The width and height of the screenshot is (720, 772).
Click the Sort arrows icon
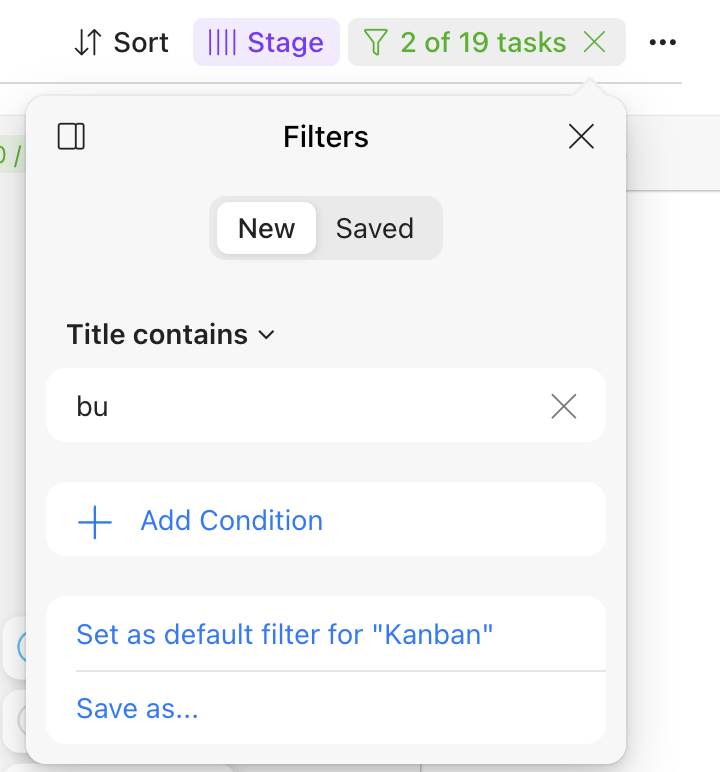89,42
